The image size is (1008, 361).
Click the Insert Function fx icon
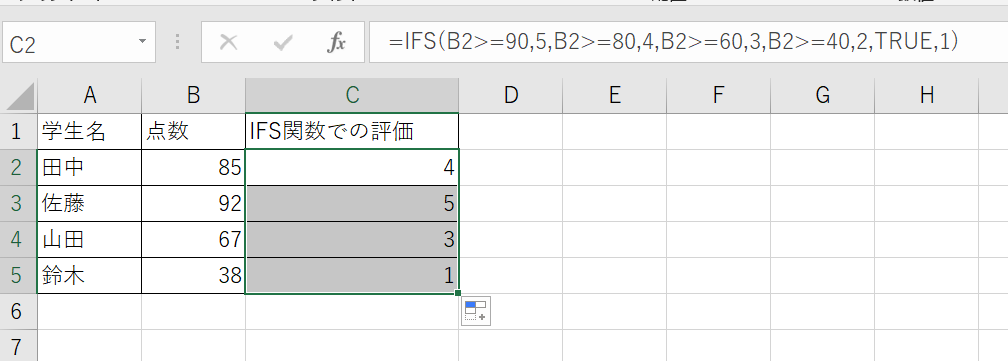tap(336, 42)
